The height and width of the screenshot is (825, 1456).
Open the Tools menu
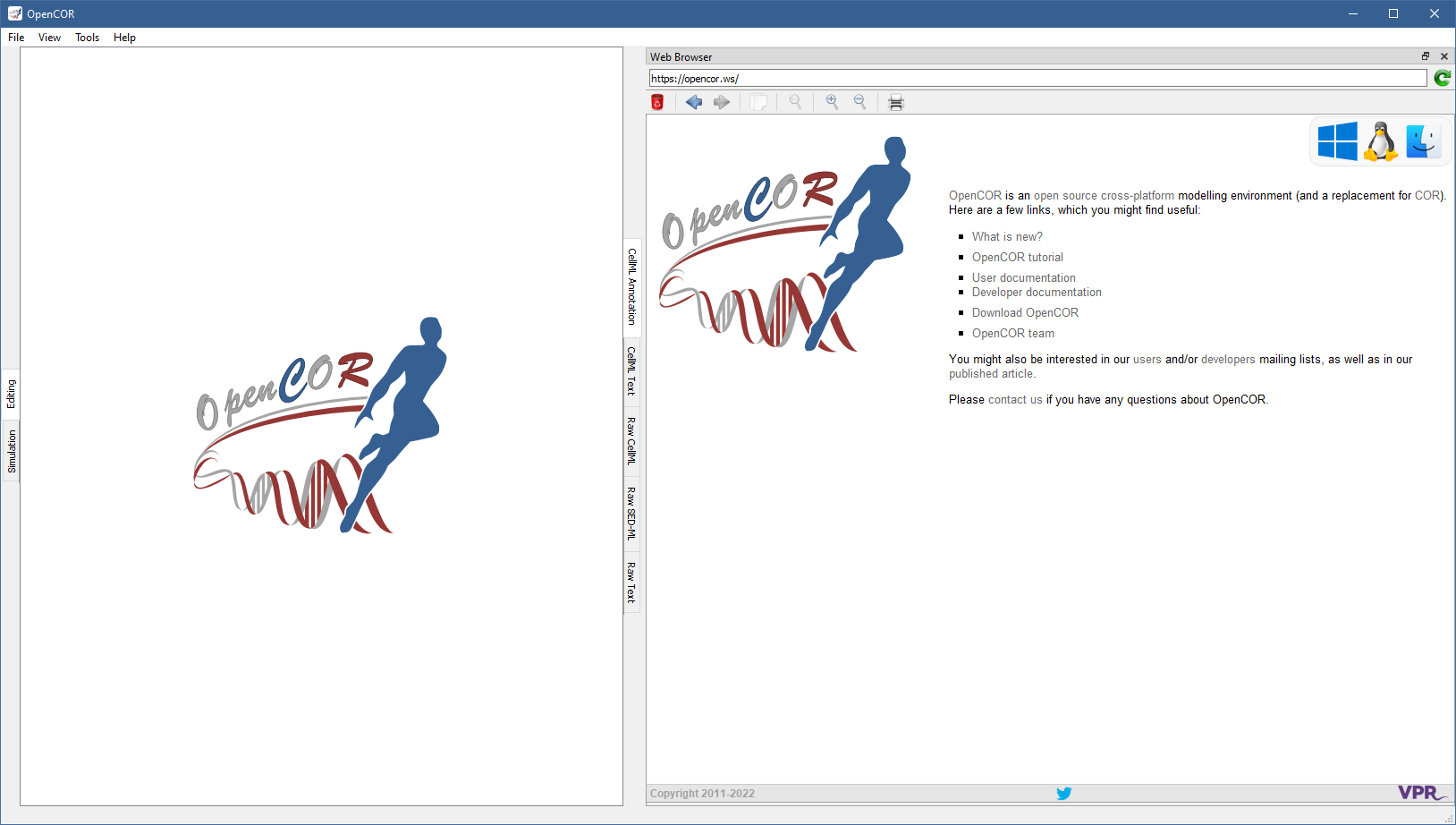pos(87,38)
